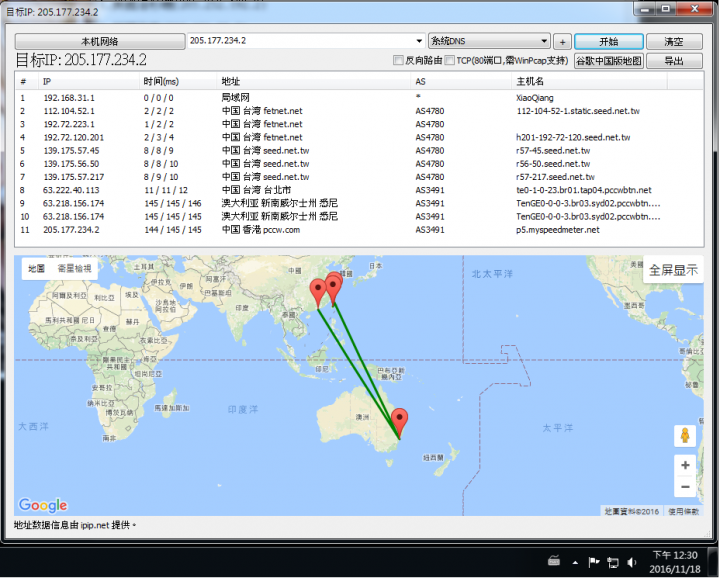Open the target IP address dropdown
This screenshot has width=720, height=578.
[419, 41]
